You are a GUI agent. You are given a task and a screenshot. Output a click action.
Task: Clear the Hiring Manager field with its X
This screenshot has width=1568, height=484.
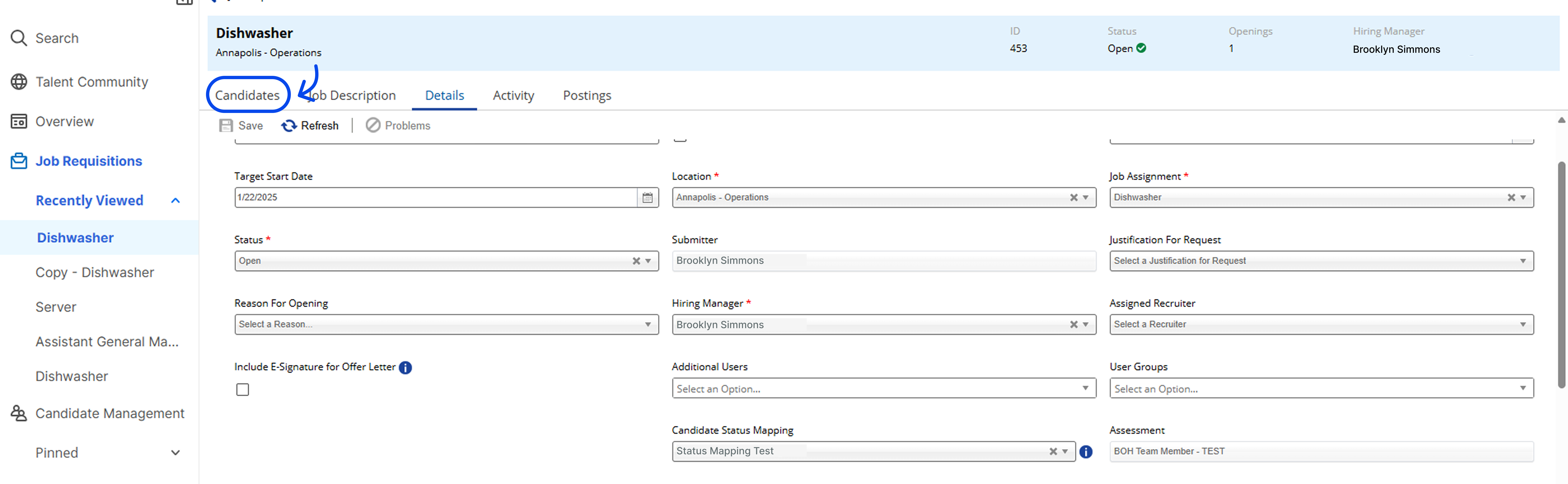pyautogui.click(x=1074, y=324)
